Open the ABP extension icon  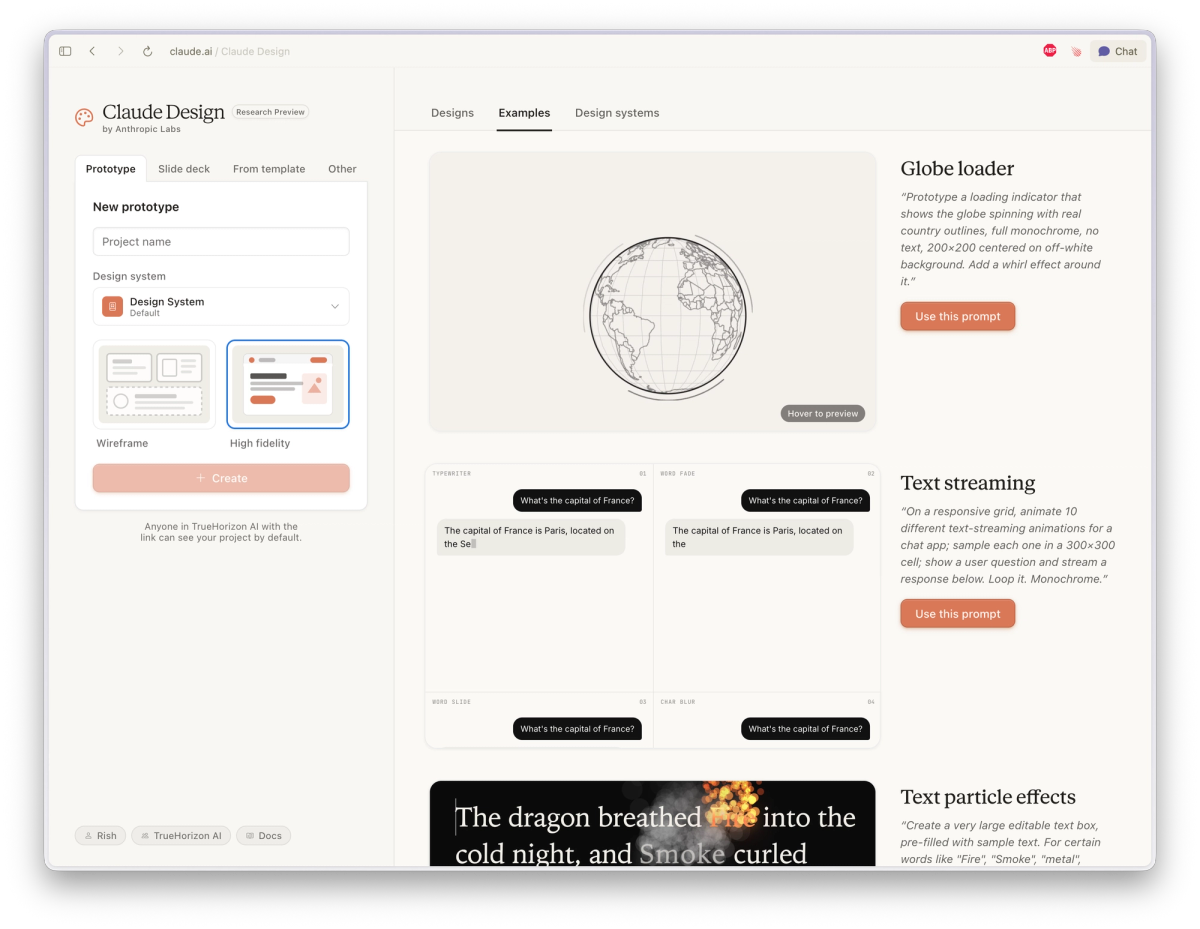point(1049,51)
